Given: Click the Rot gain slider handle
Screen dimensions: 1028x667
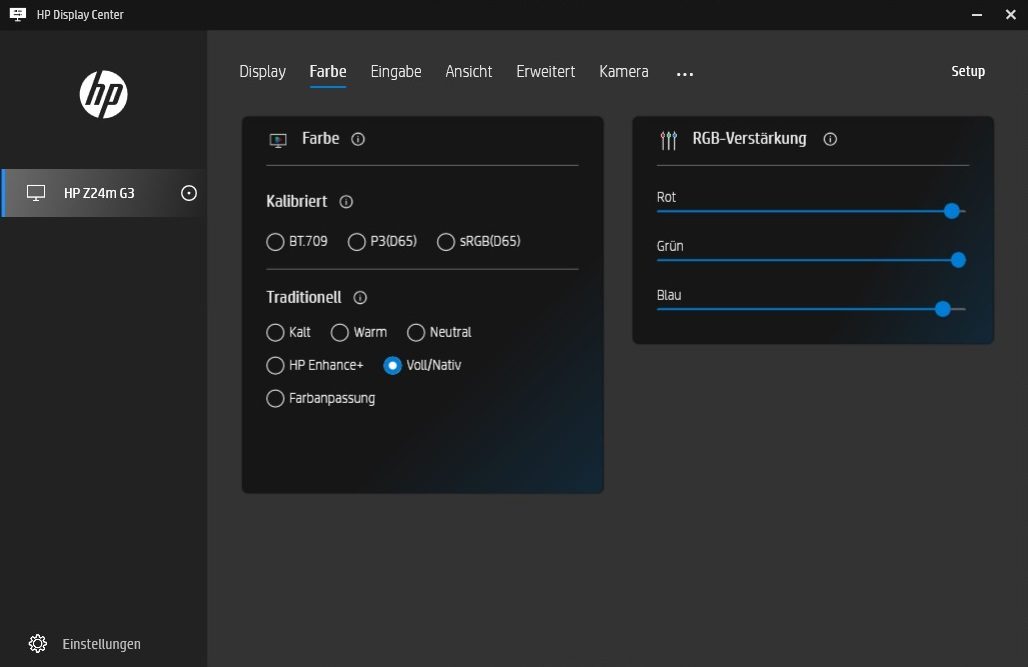Looking at the screenshot, I should (951, 211).
